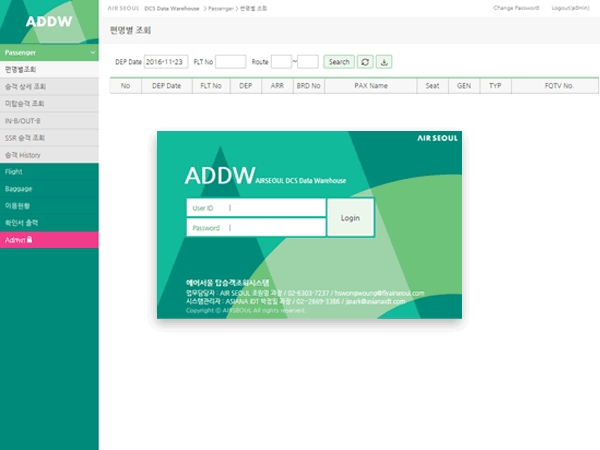Image resolution: width=600 pixels, height=450 pixels.
Task: Select the first item in the Passenger submenu
Action: click(x=49, y=69)
